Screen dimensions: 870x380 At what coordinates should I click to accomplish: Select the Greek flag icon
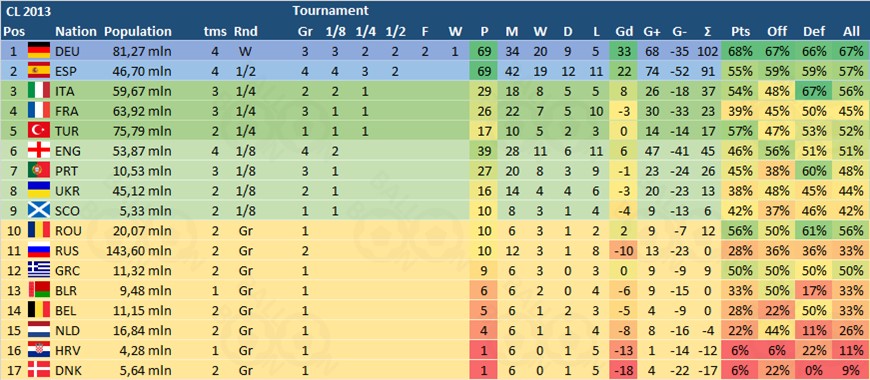(39, 271)
